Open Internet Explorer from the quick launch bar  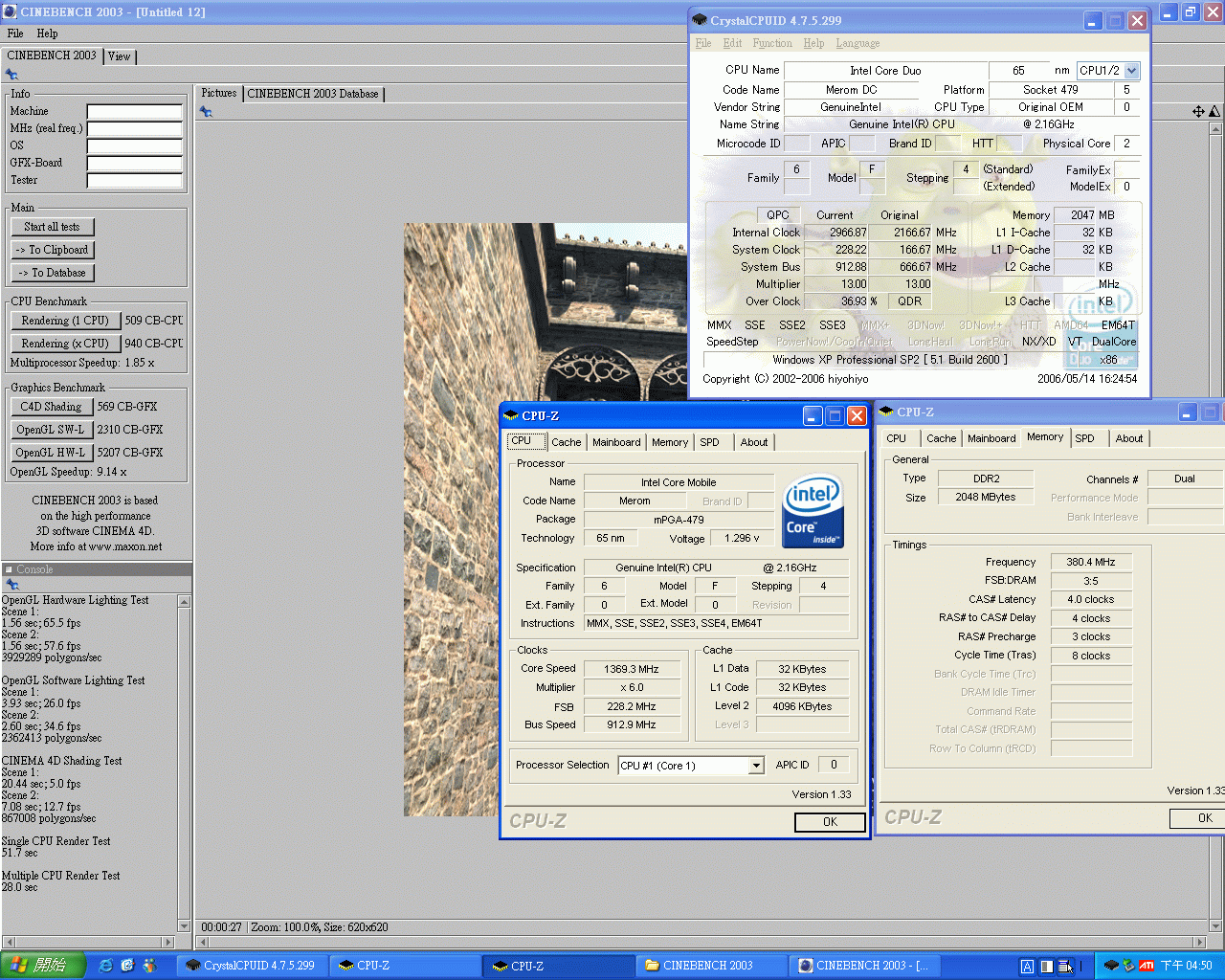coord(106,966)
